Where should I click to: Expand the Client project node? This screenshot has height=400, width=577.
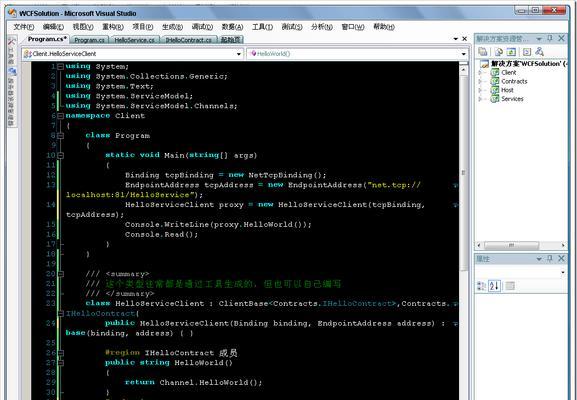[480, 72]
